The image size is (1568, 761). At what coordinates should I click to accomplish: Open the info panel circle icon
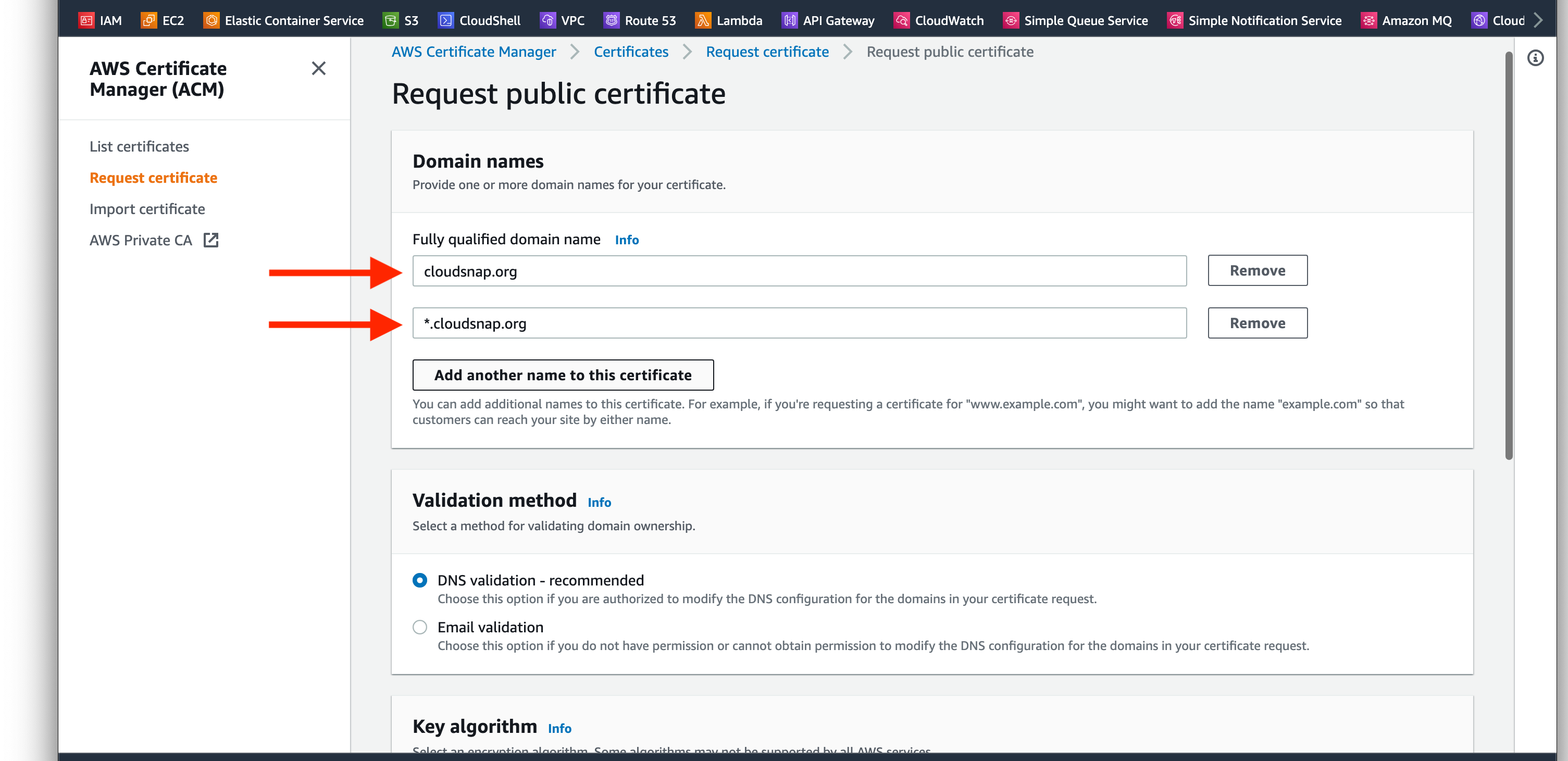[x=1535, y=58]
